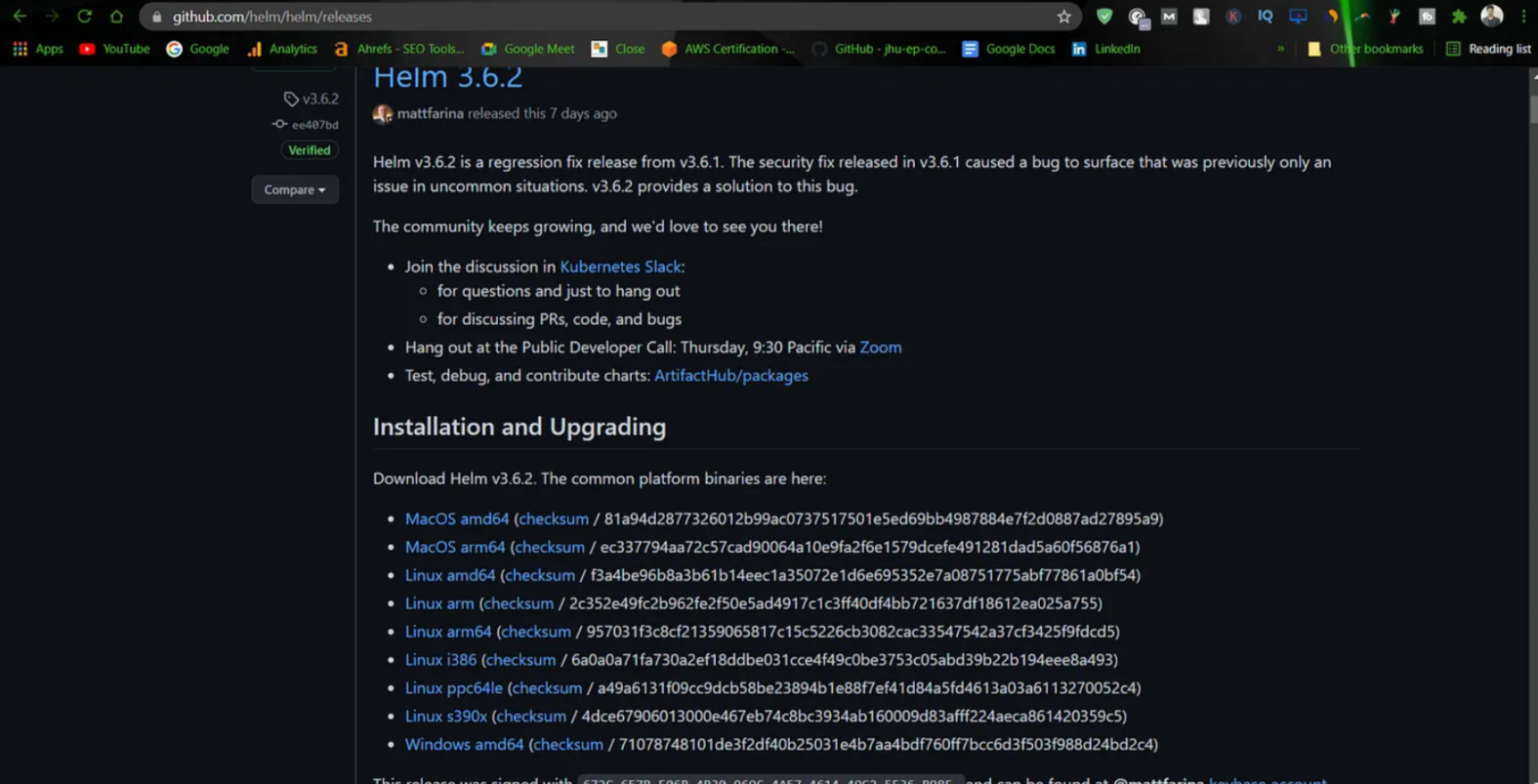Download the Windows amd64 binary
The height and width of the screenshot is (784, 1538).
pos(465,744)
